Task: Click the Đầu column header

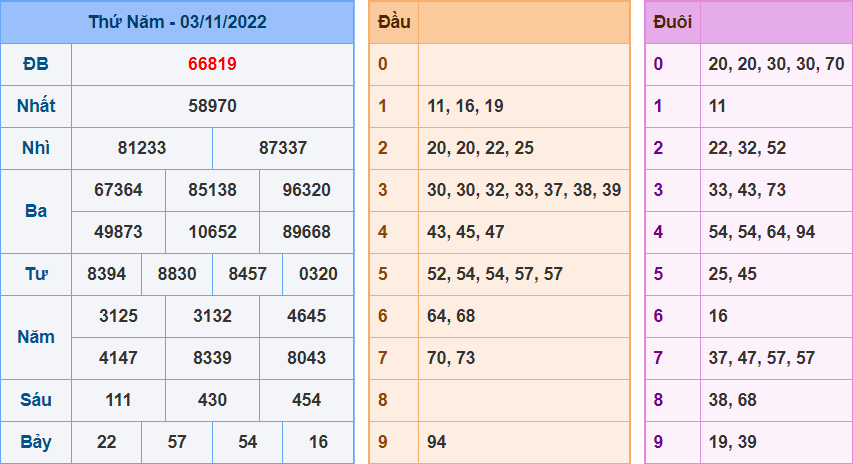Action: point(394,22)
